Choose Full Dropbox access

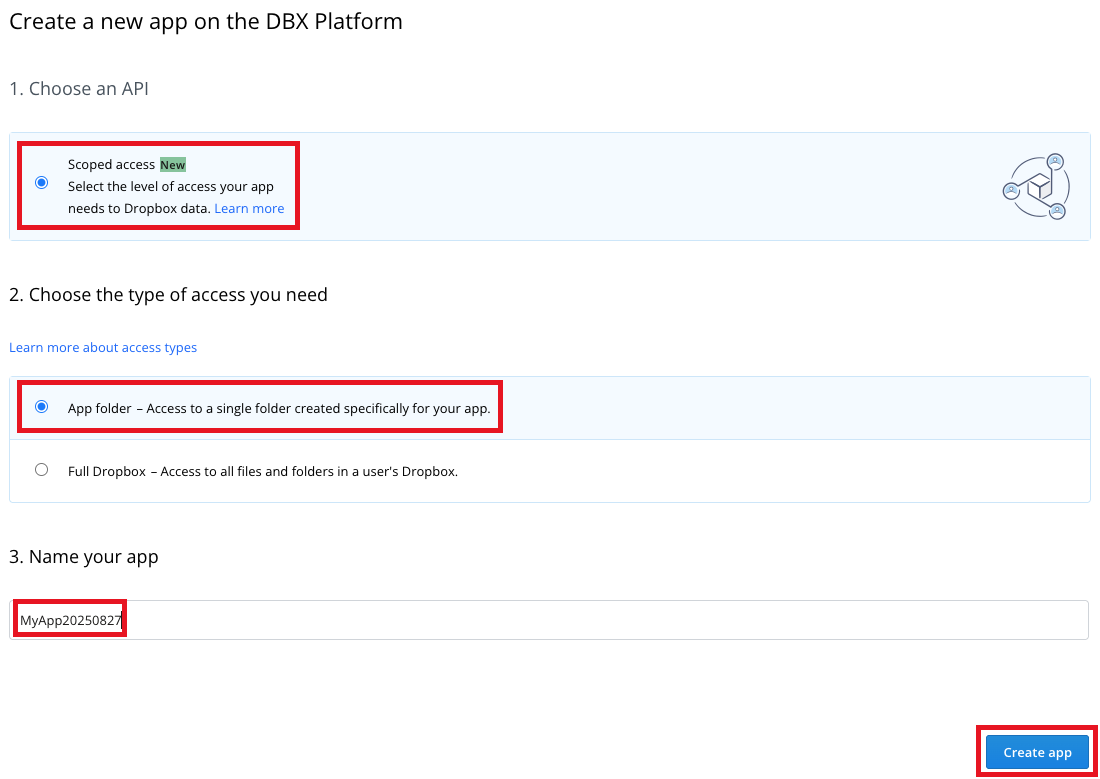tap(41, 469)
